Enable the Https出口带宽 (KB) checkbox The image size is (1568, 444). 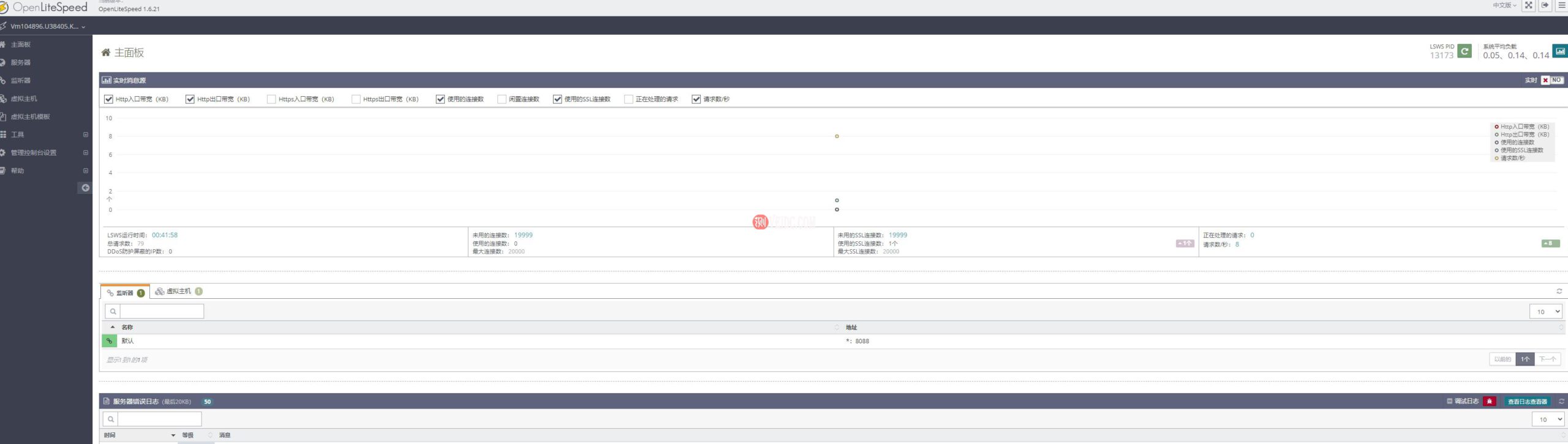tap(356, 99)
